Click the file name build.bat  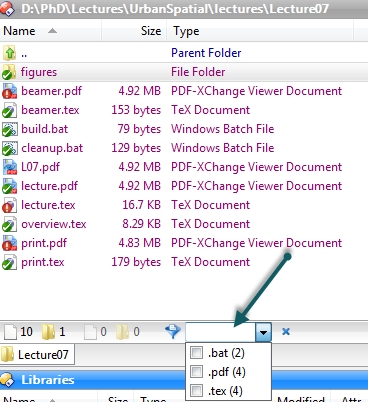click(45, 129)
